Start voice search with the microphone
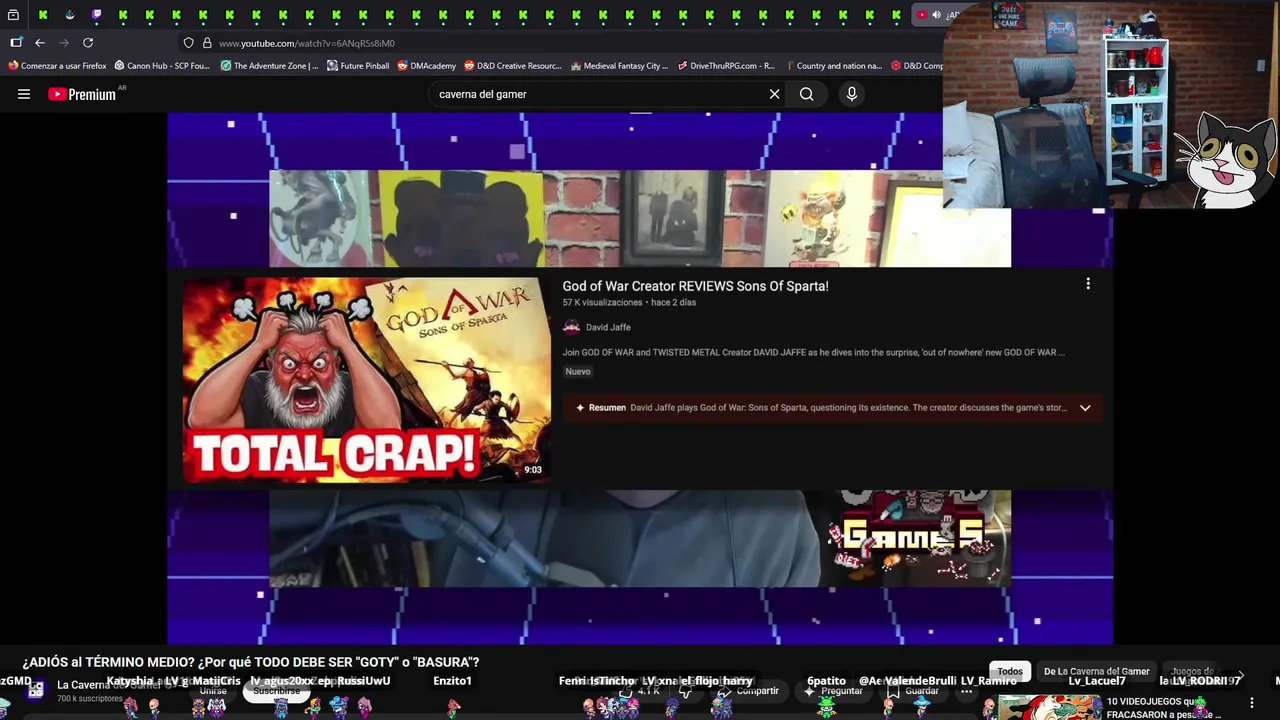The image size is (1280, 720). [852, 94]
